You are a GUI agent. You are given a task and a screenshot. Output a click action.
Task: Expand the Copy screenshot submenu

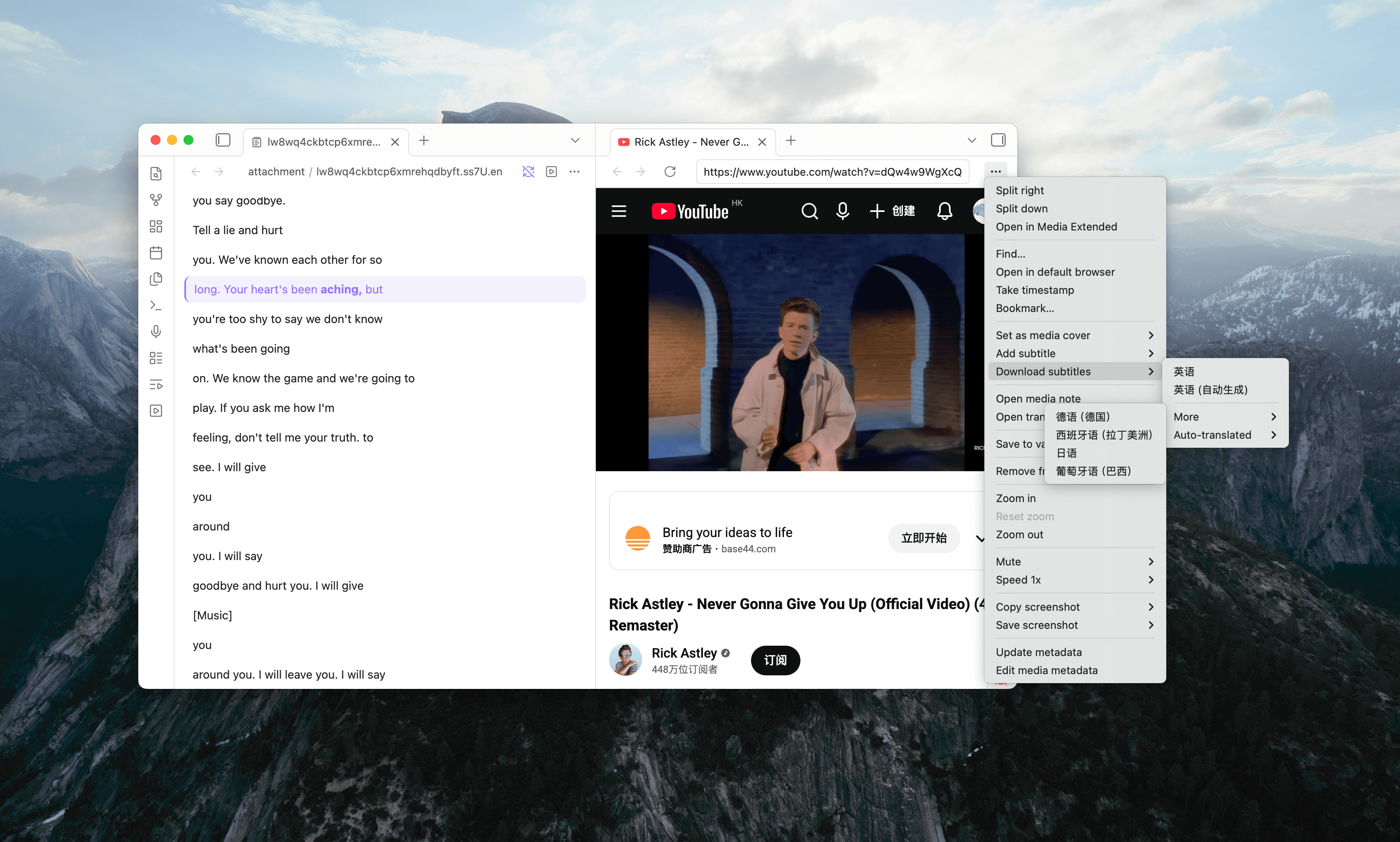coord(1075,607)
